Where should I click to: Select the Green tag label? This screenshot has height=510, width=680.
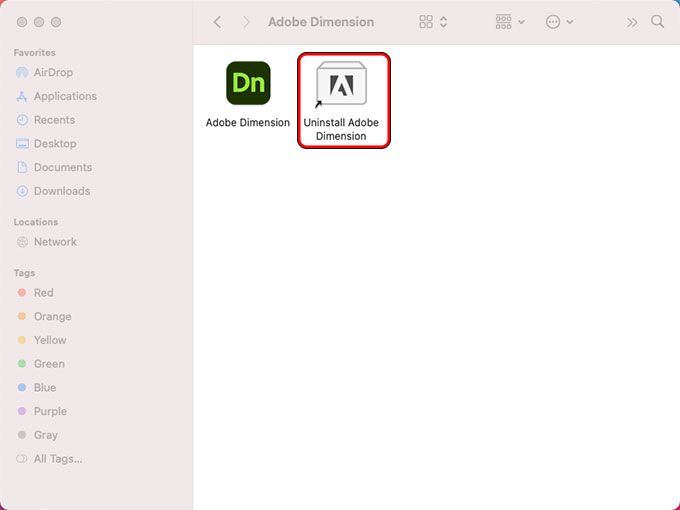tap(49, 364)
